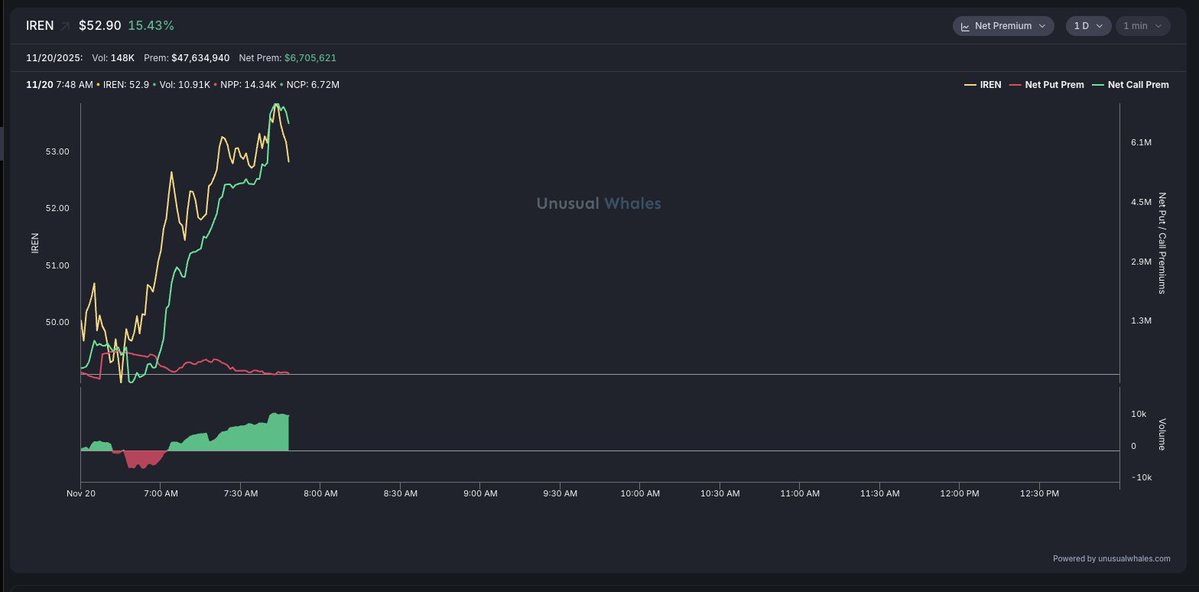Click the Unusual Whales watermark on chart
Viewport: 1199px width, 592px height.
598,203
